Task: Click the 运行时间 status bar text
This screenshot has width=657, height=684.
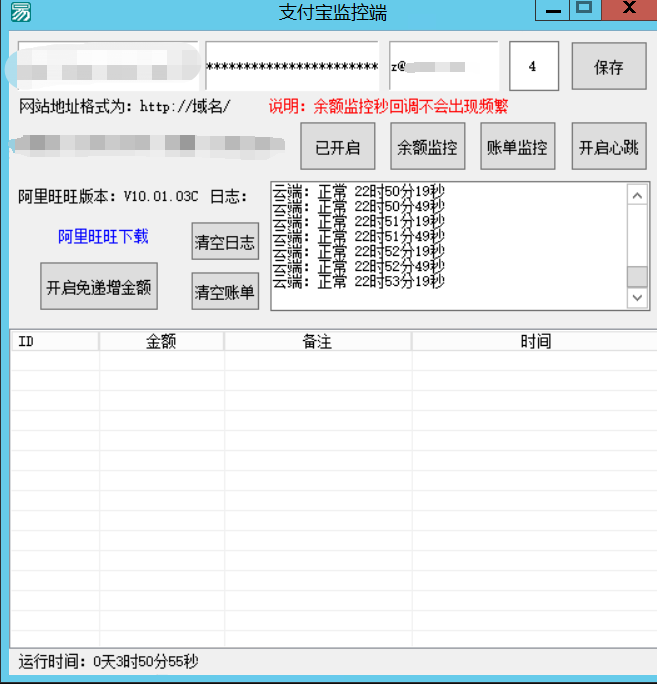Action: click(x=108, y=662)
